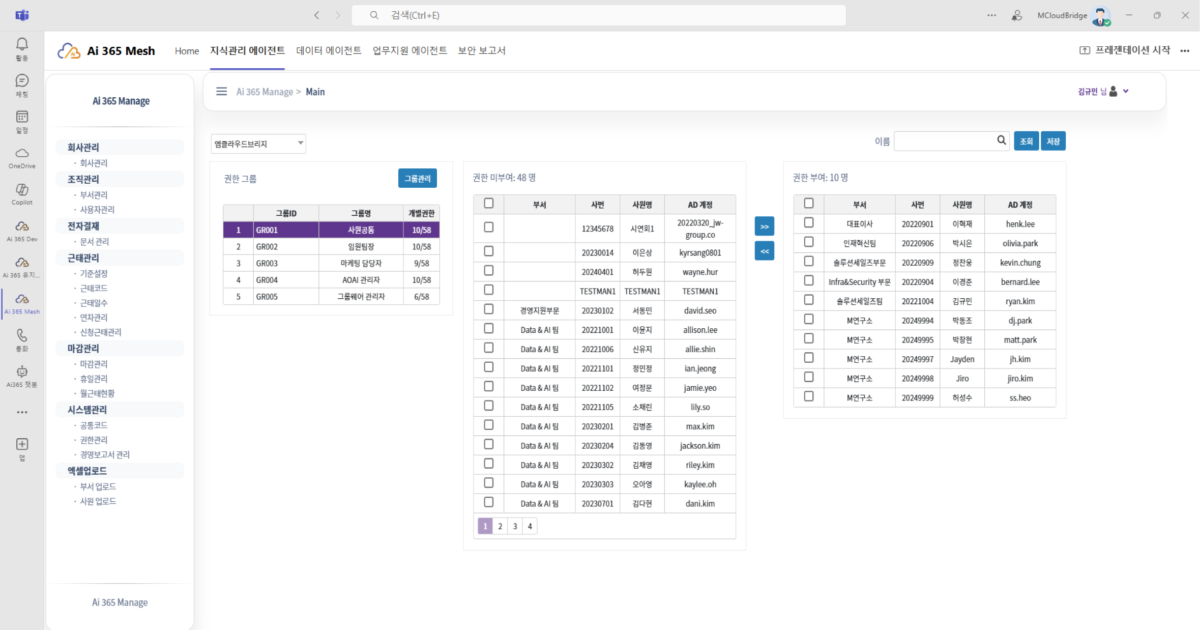Click the kyrsang0801 AD account cell

tap(699, 252)
